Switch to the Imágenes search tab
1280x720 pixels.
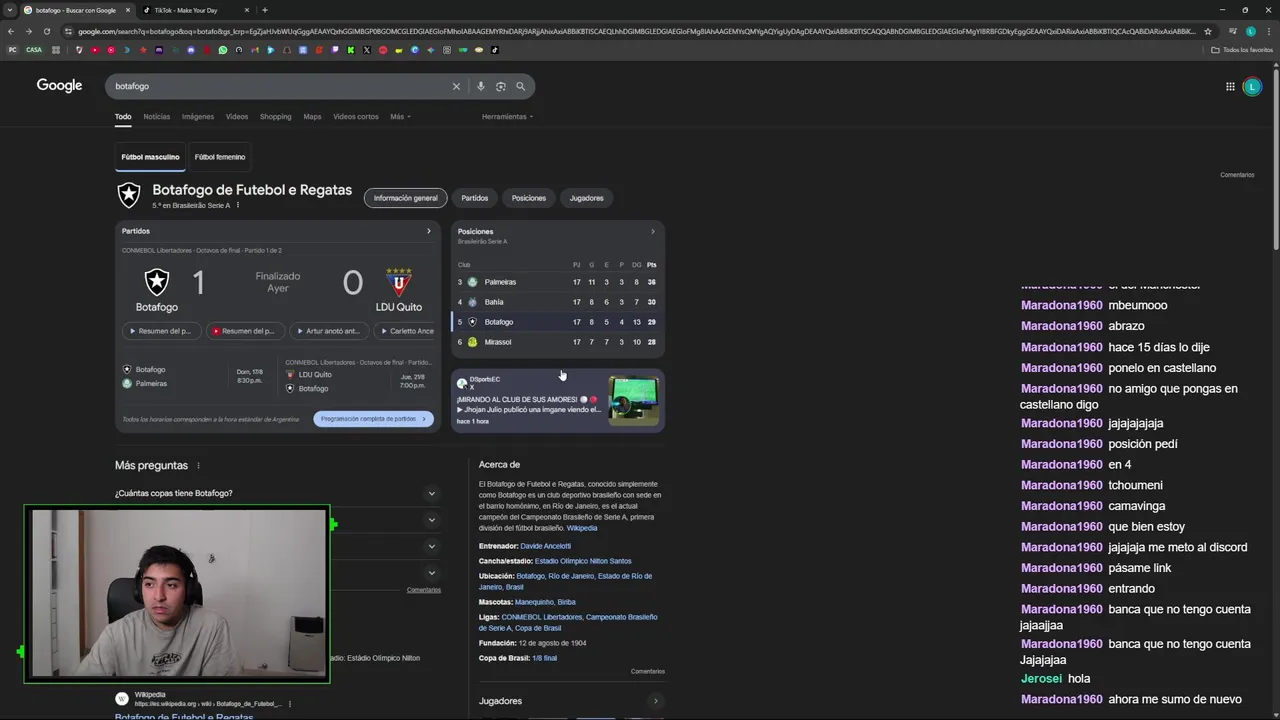(x=198, y=117)
